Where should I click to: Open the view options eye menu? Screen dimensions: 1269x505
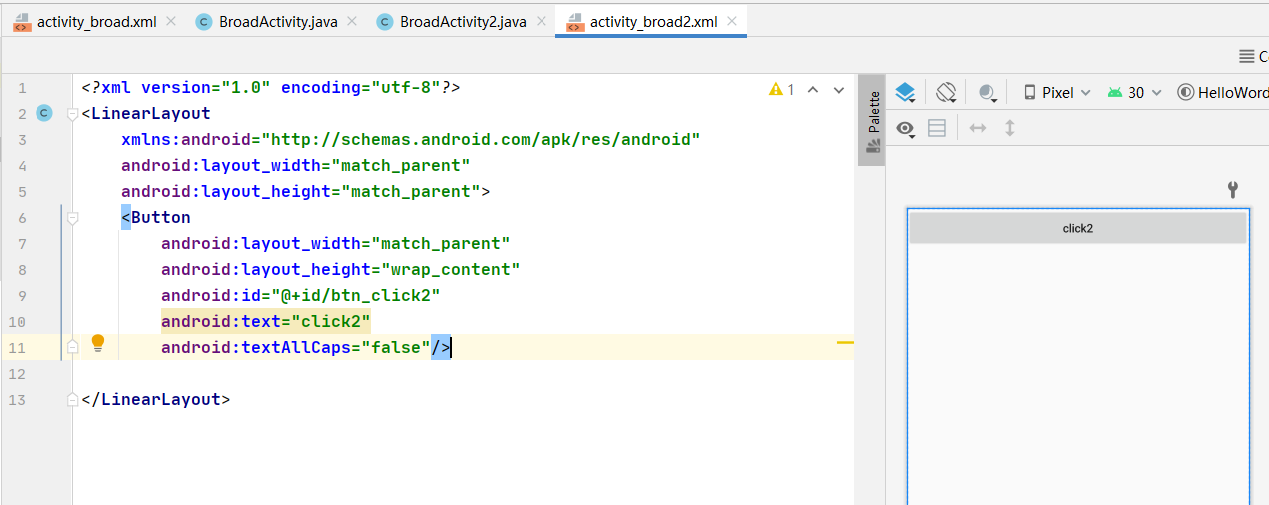tap(907, 128)
